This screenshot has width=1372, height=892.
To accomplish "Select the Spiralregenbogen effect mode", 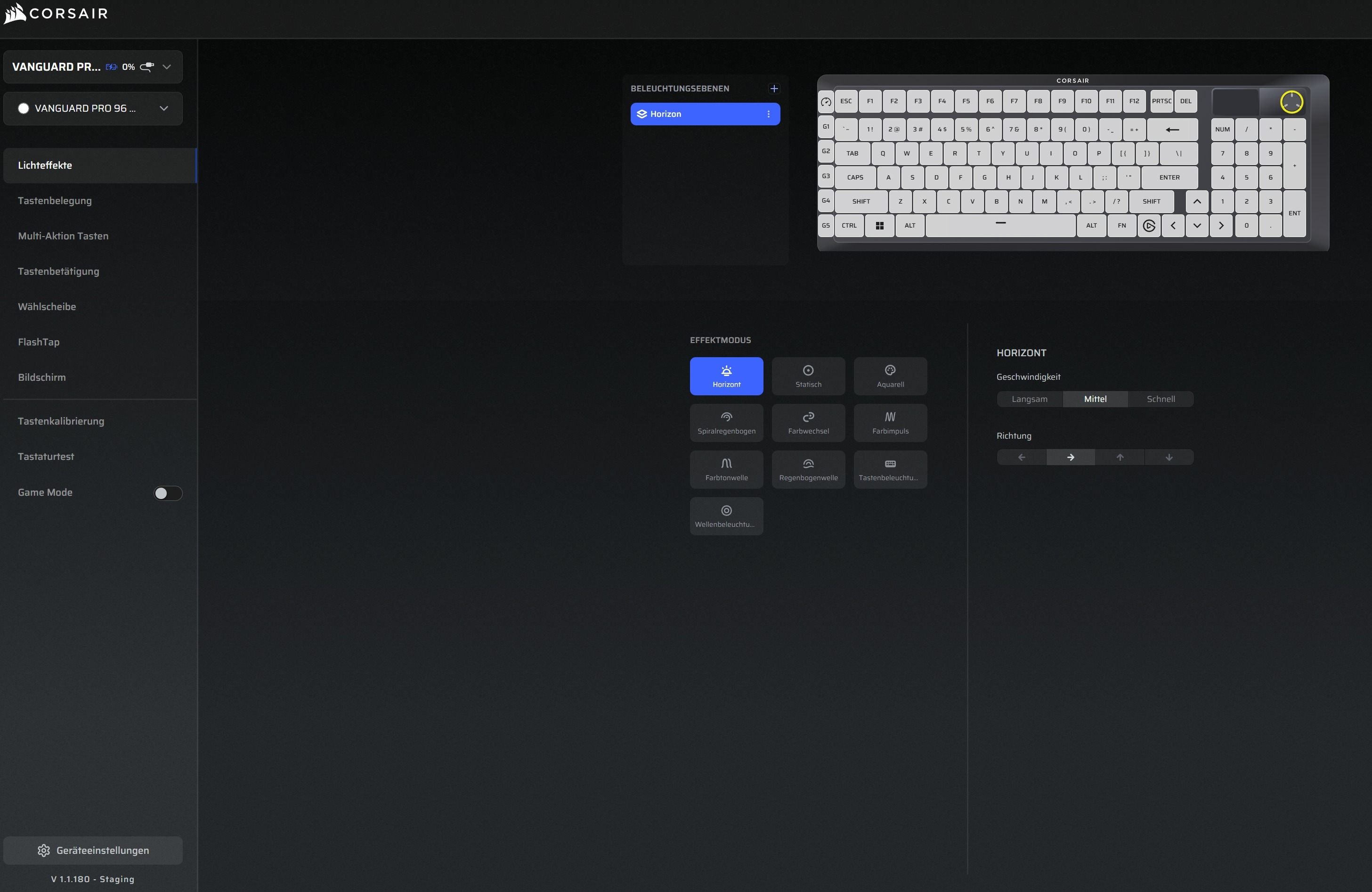I will [726, 423].
